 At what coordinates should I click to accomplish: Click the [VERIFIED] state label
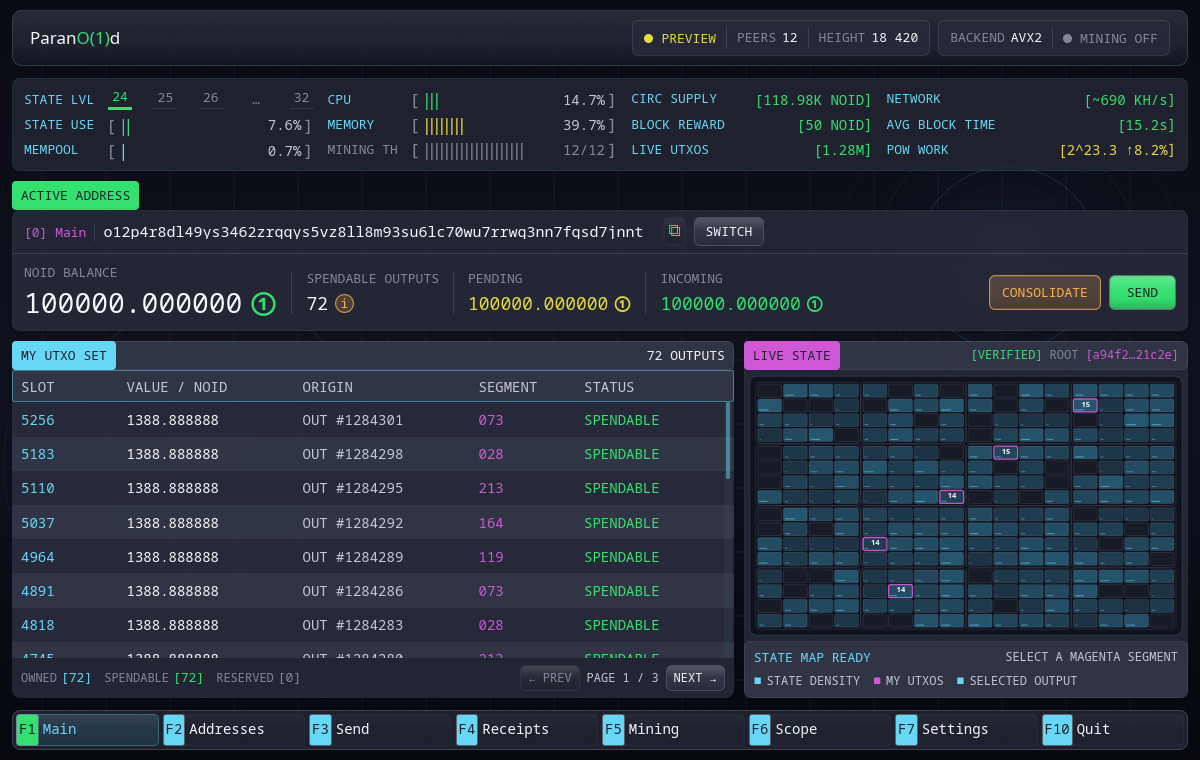tap(1007, 355)
